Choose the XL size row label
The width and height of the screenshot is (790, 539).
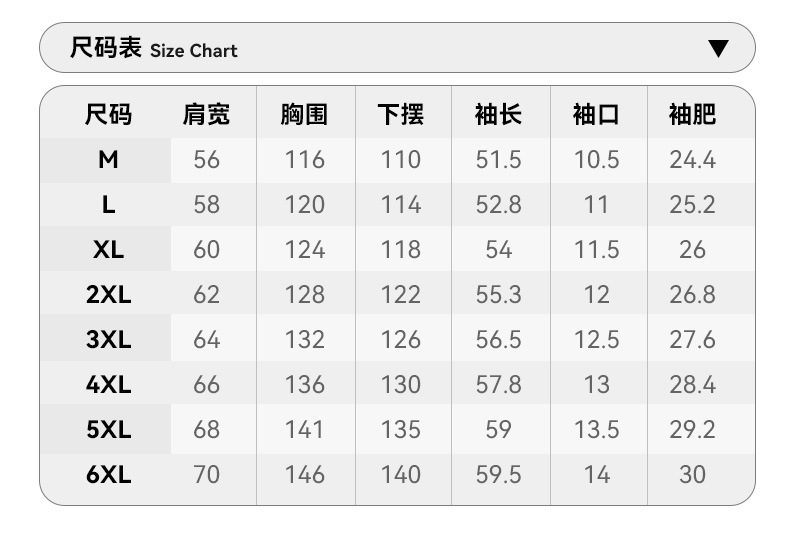point(108,250)
